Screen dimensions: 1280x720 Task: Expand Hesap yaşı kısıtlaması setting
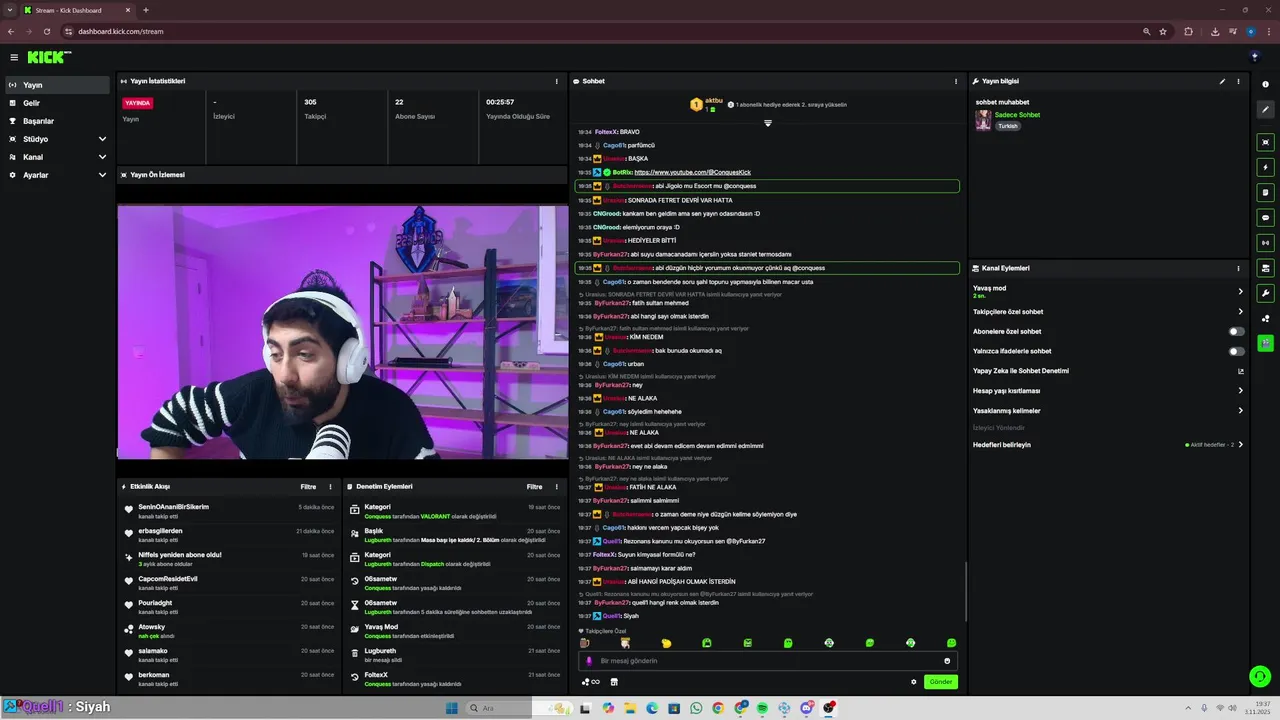1108,391
